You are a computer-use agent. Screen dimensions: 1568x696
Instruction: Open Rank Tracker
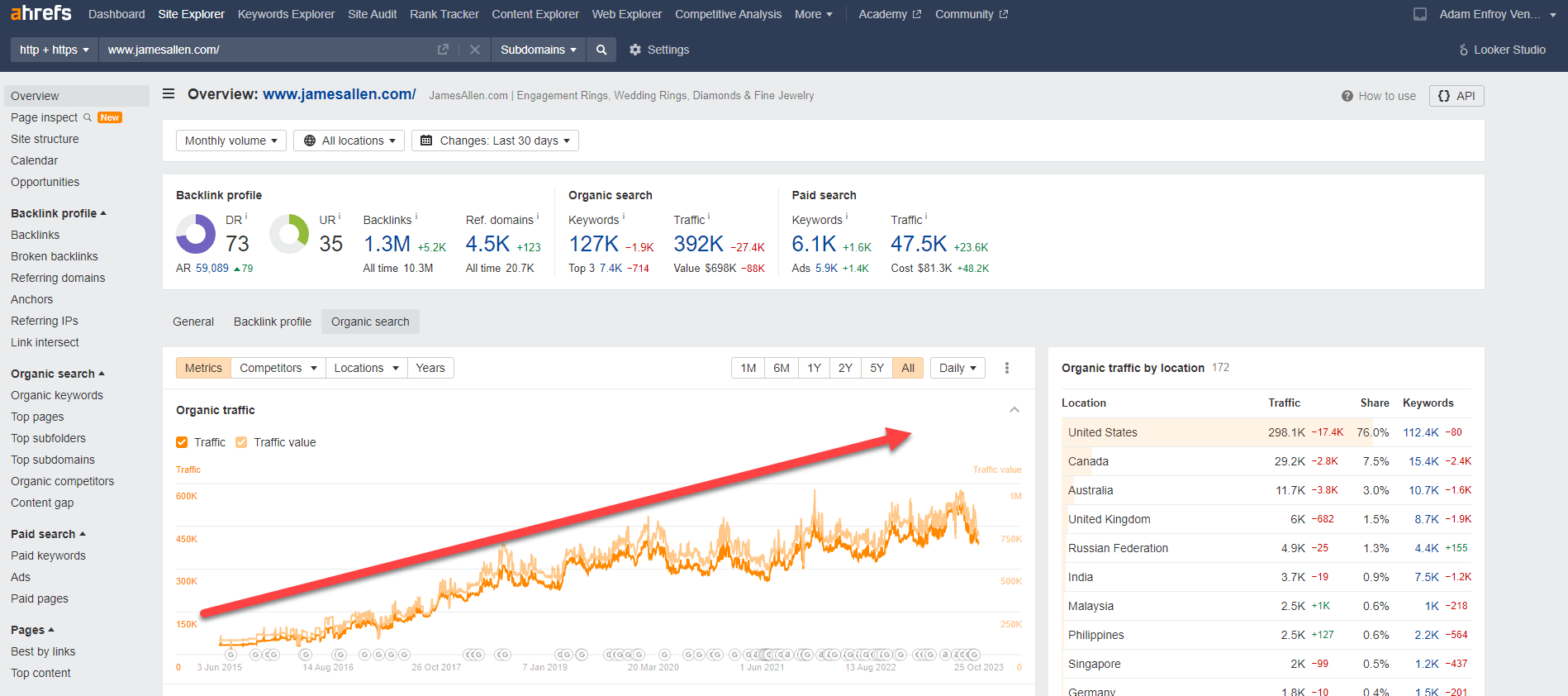[444, 14]
